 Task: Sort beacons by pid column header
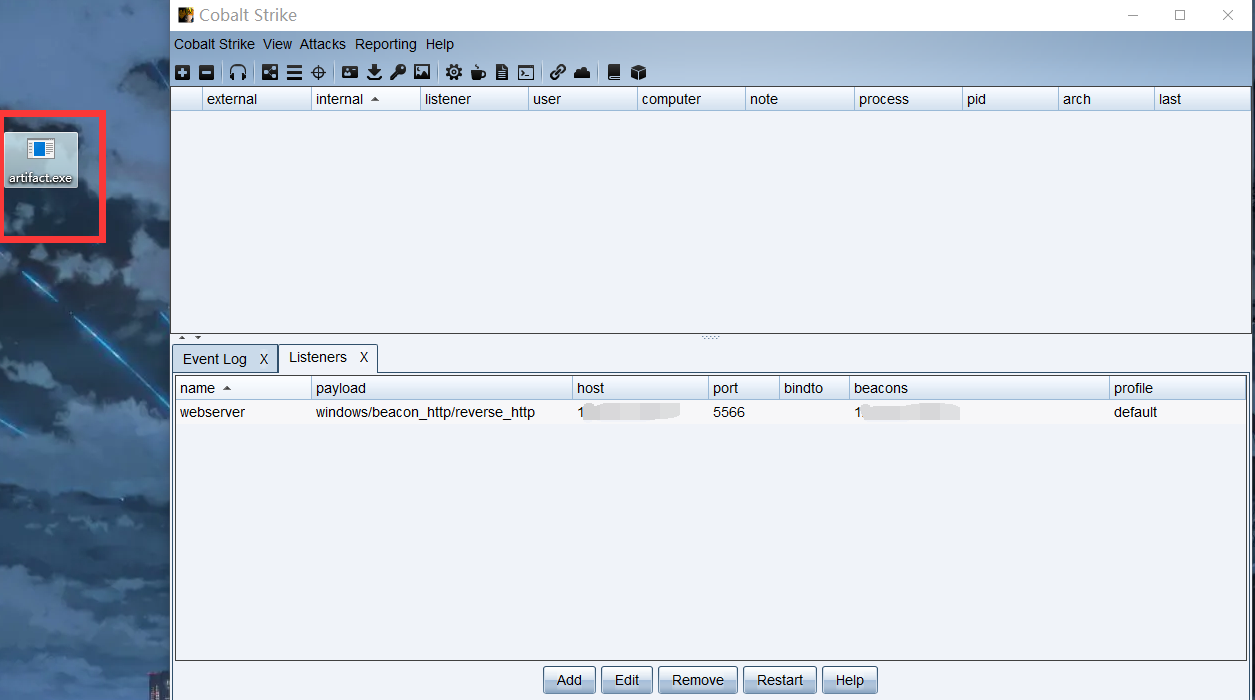click(1010, 99)
